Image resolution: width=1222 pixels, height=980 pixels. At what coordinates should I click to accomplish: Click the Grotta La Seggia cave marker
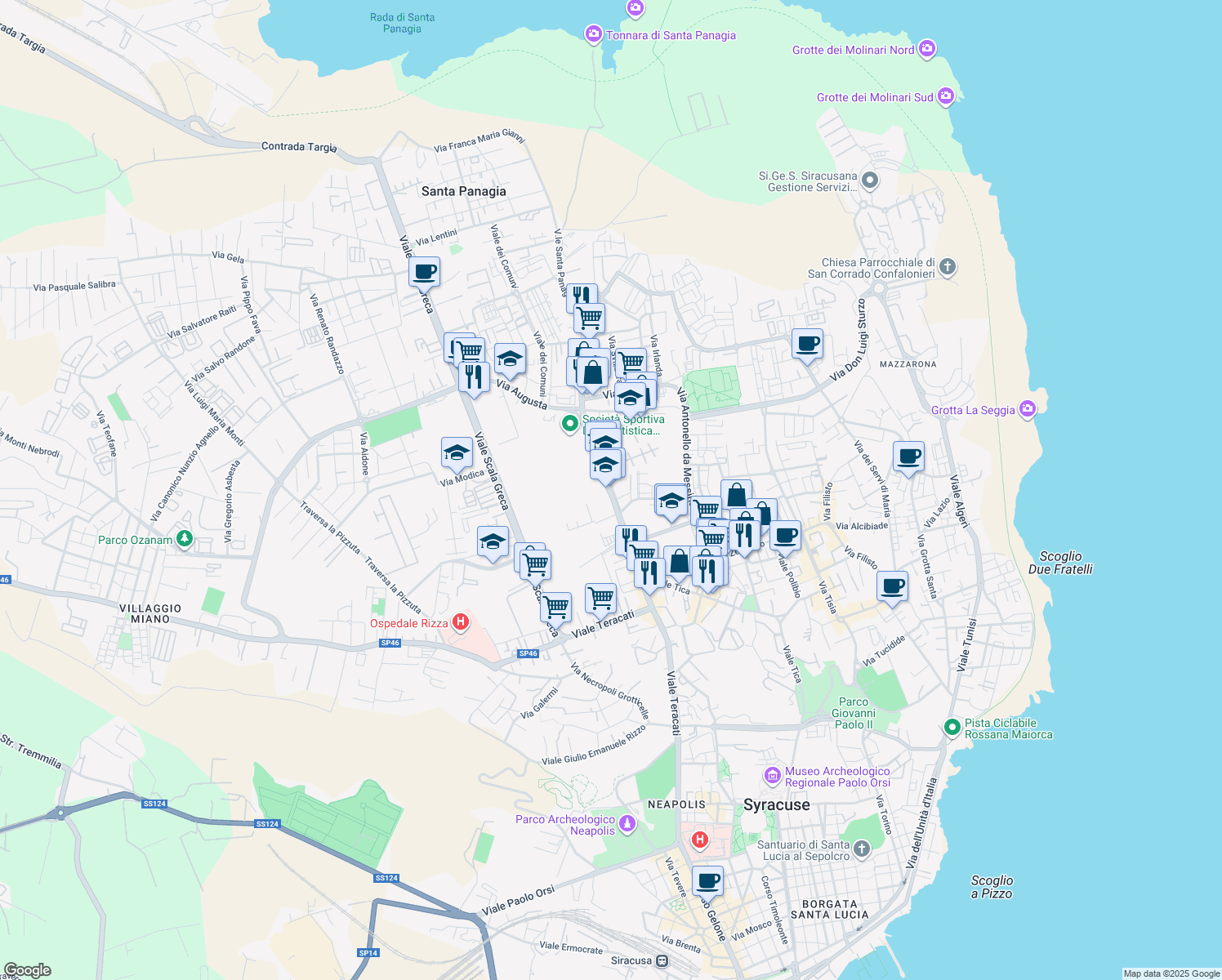tap(1028, 409)
